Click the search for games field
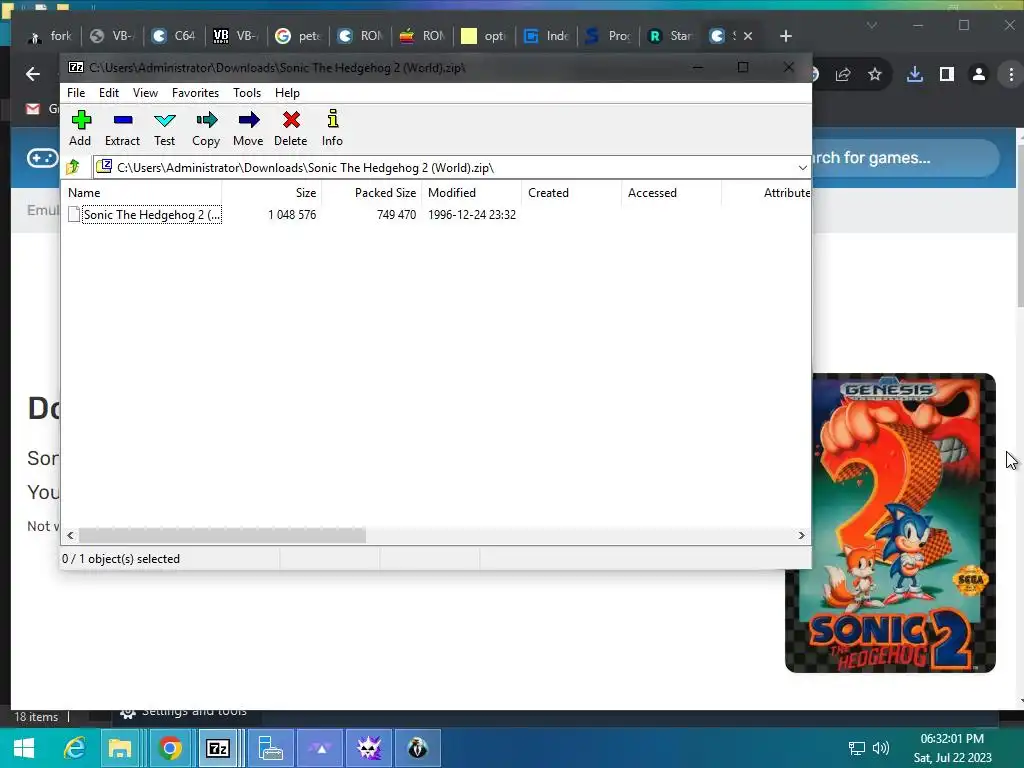Screen dimensions: 1024x768 click(x=904, y=158)
